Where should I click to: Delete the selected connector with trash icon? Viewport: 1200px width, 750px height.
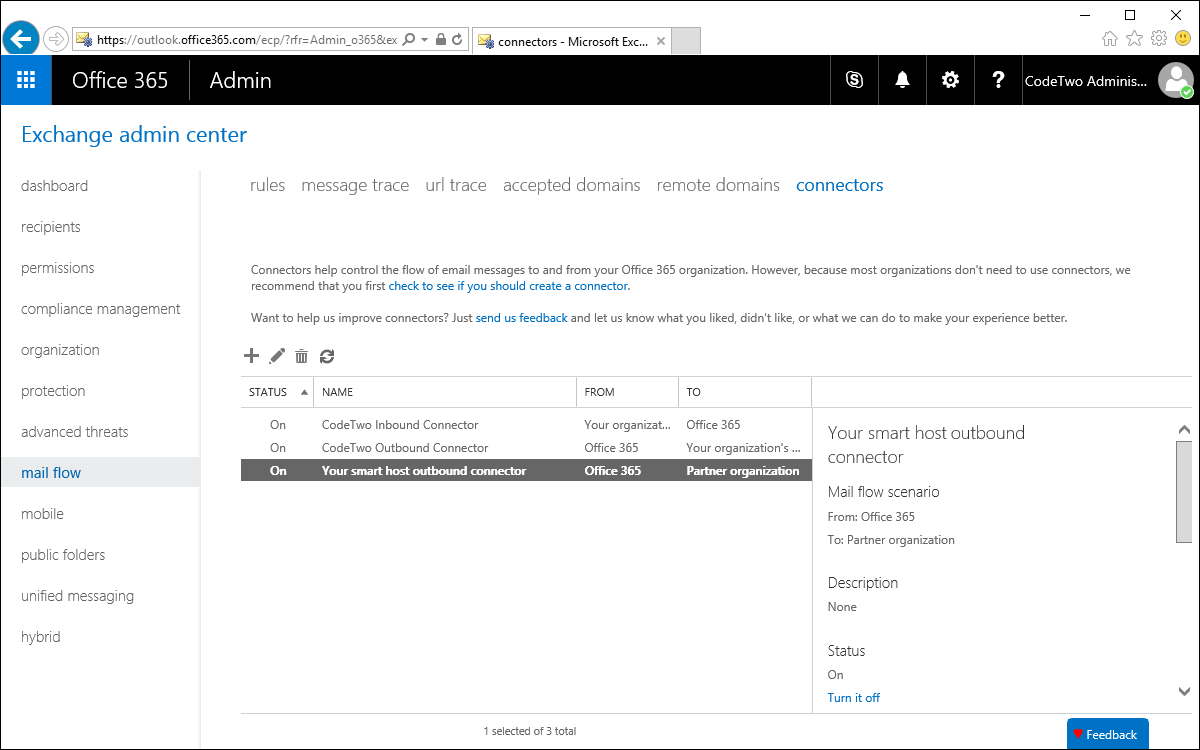coord(301,356)
